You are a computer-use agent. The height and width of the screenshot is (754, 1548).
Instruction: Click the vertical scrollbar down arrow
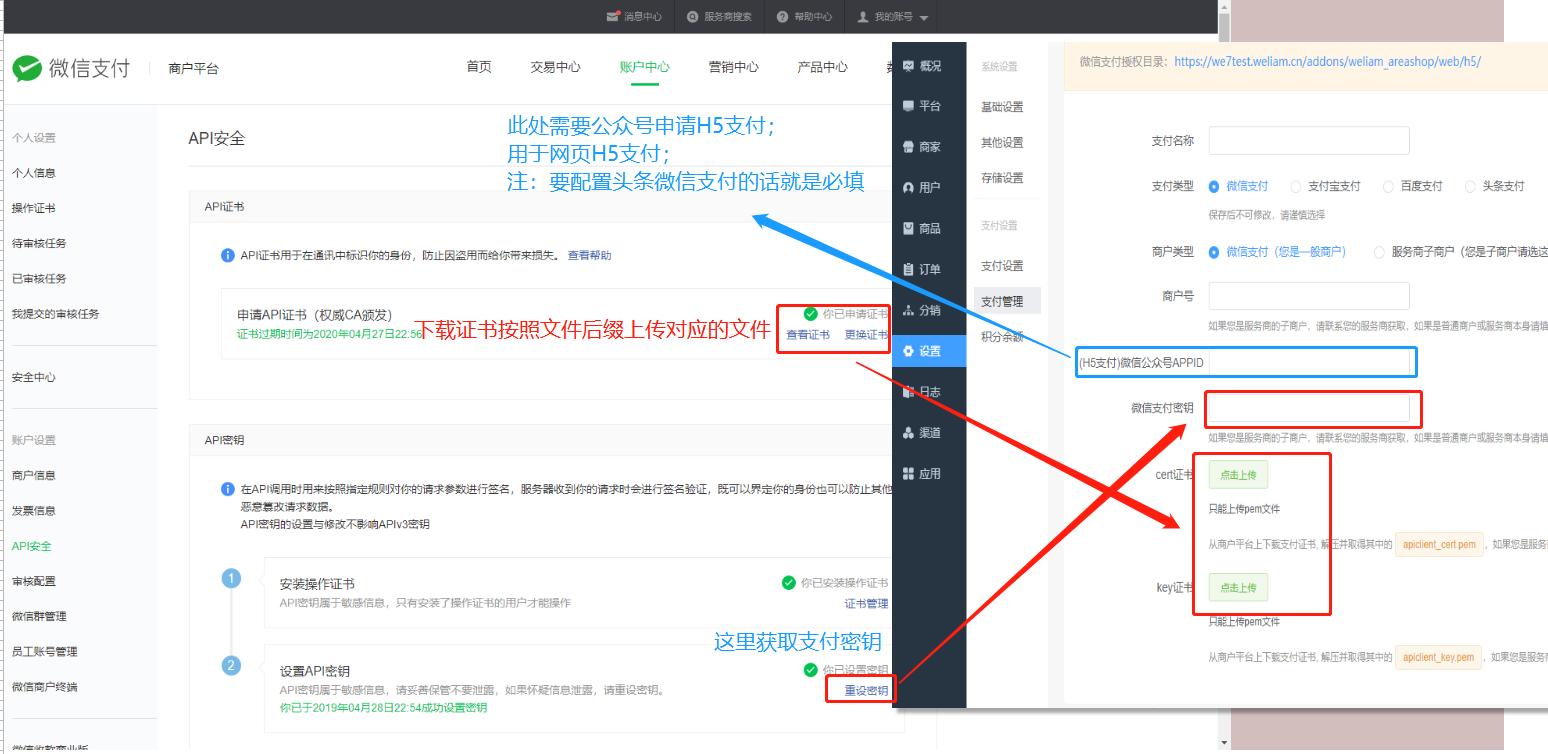tap(1224, 742)
